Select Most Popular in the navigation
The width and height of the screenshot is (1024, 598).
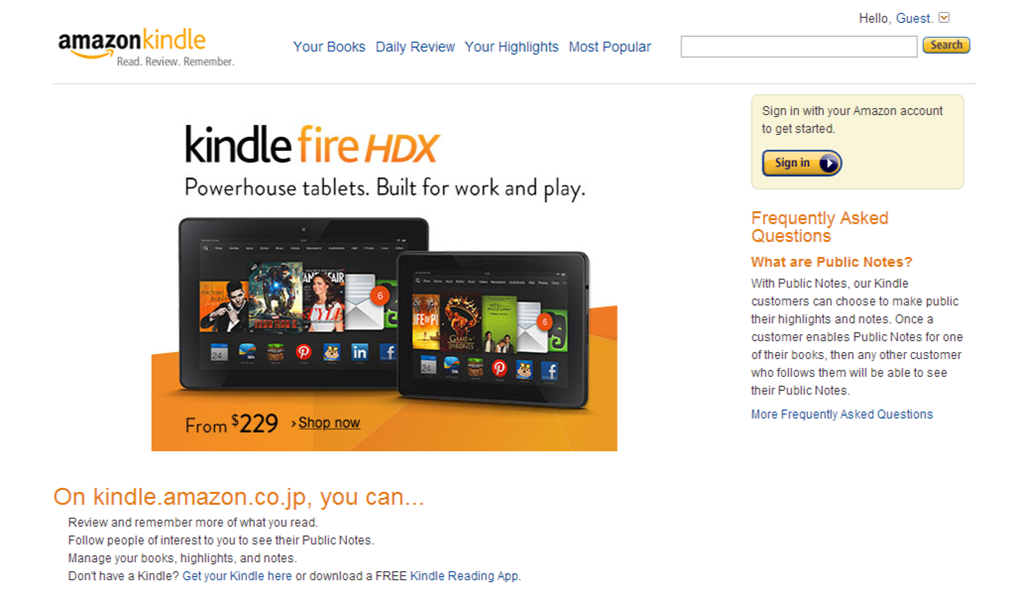pyautogui.click(x=609, y=47)
